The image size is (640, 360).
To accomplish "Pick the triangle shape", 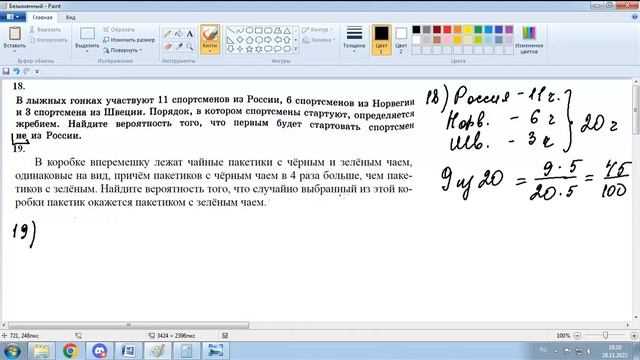I will 287,31.
